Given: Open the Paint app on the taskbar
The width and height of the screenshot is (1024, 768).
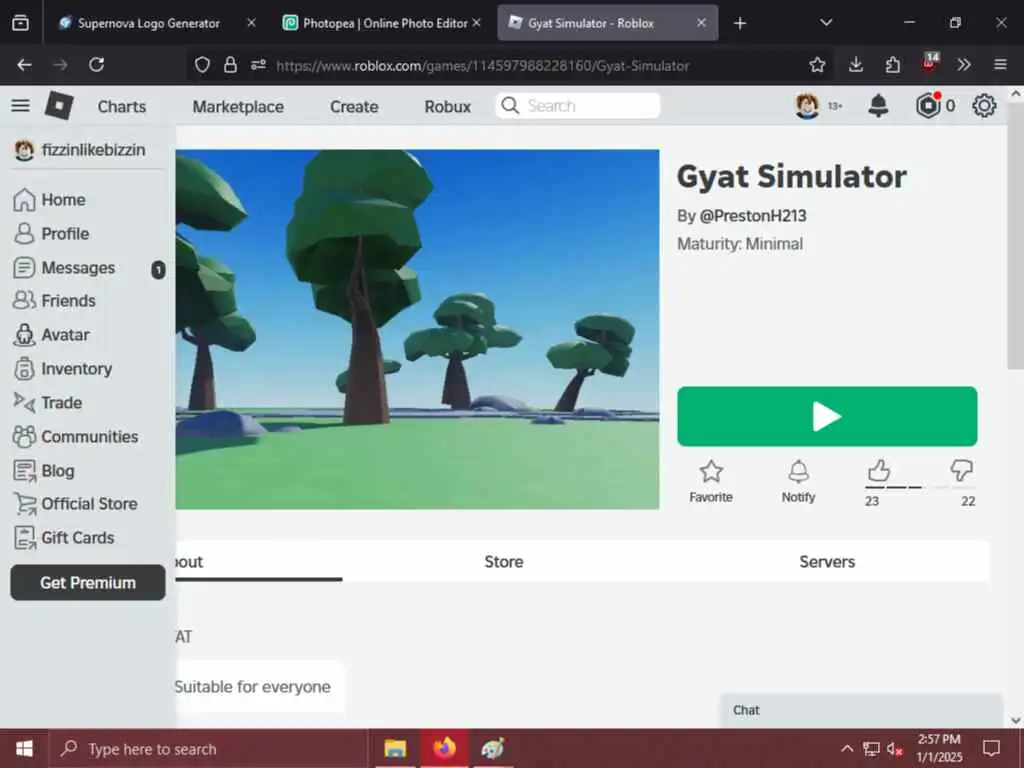Looking at the screenshot, I should [x=492, y=748].
